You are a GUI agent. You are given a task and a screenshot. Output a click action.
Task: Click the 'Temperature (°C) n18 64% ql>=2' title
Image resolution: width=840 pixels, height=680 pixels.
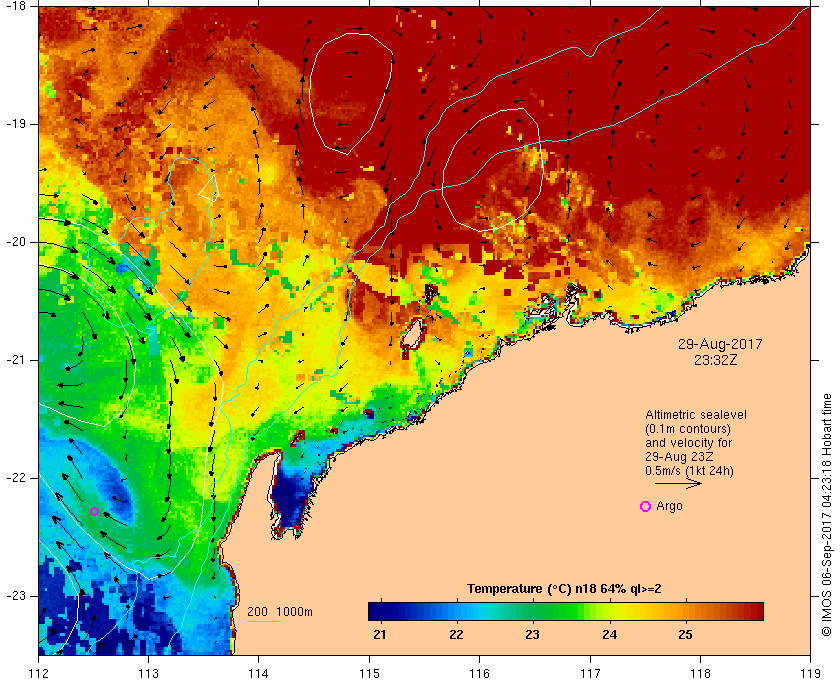[x=564, y=589]
